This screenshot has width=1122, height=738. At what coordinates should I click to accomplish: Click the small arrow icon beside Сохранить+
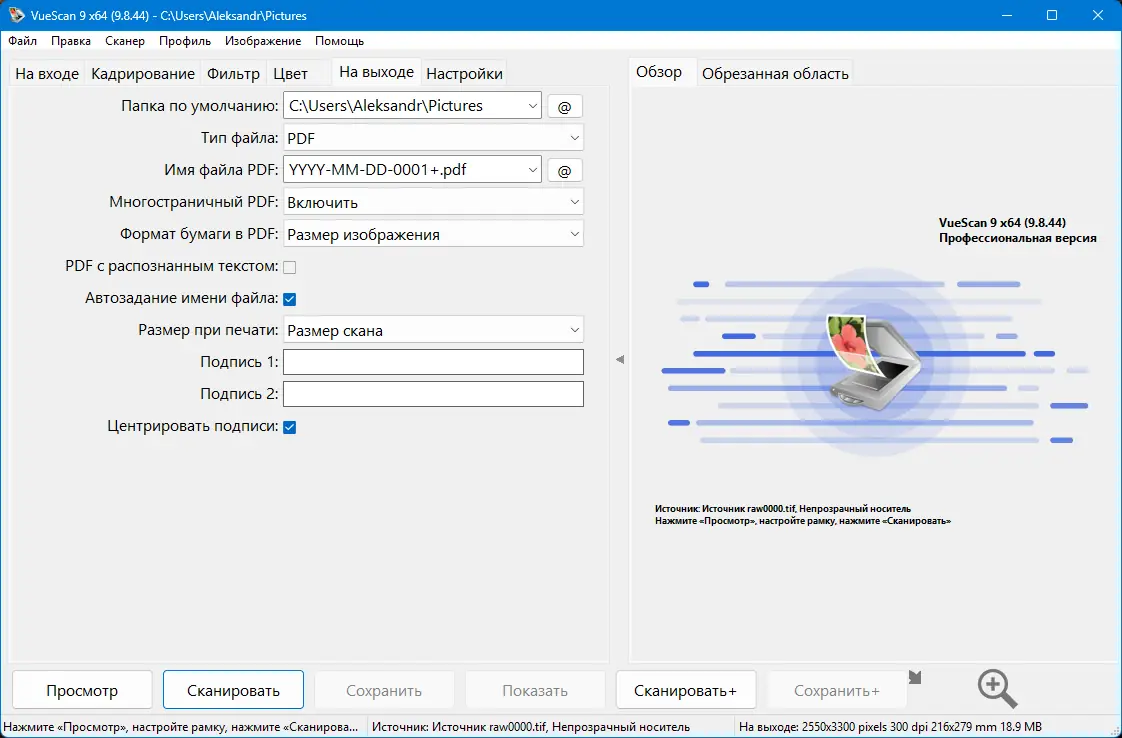[x=915, y=677]
